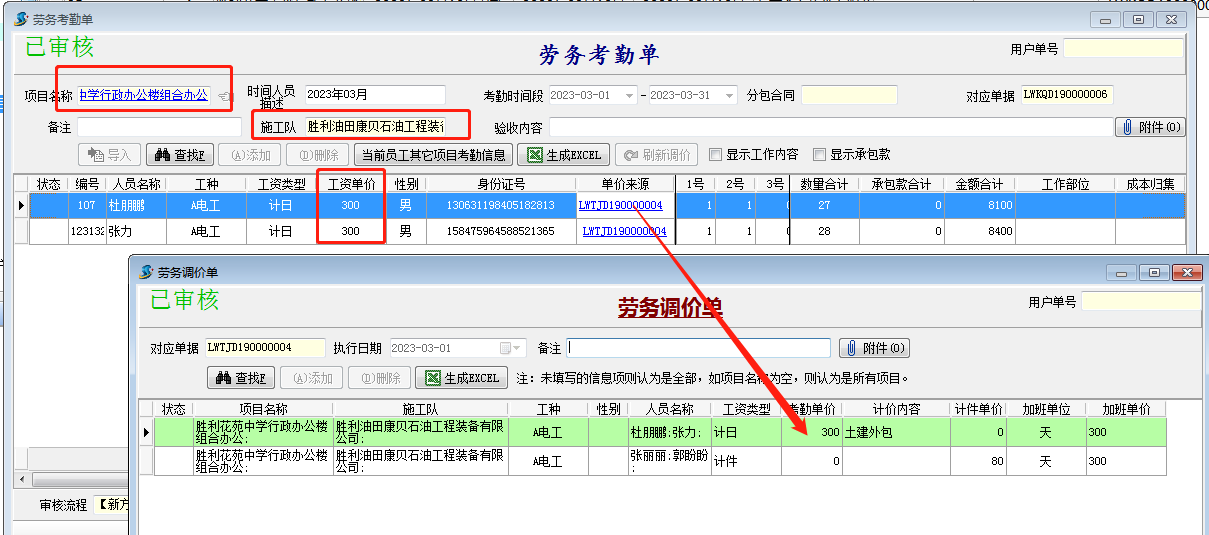
Task: Open 附件(0) attachment button in 劳务考勤单
Action: pos(1150,127)
